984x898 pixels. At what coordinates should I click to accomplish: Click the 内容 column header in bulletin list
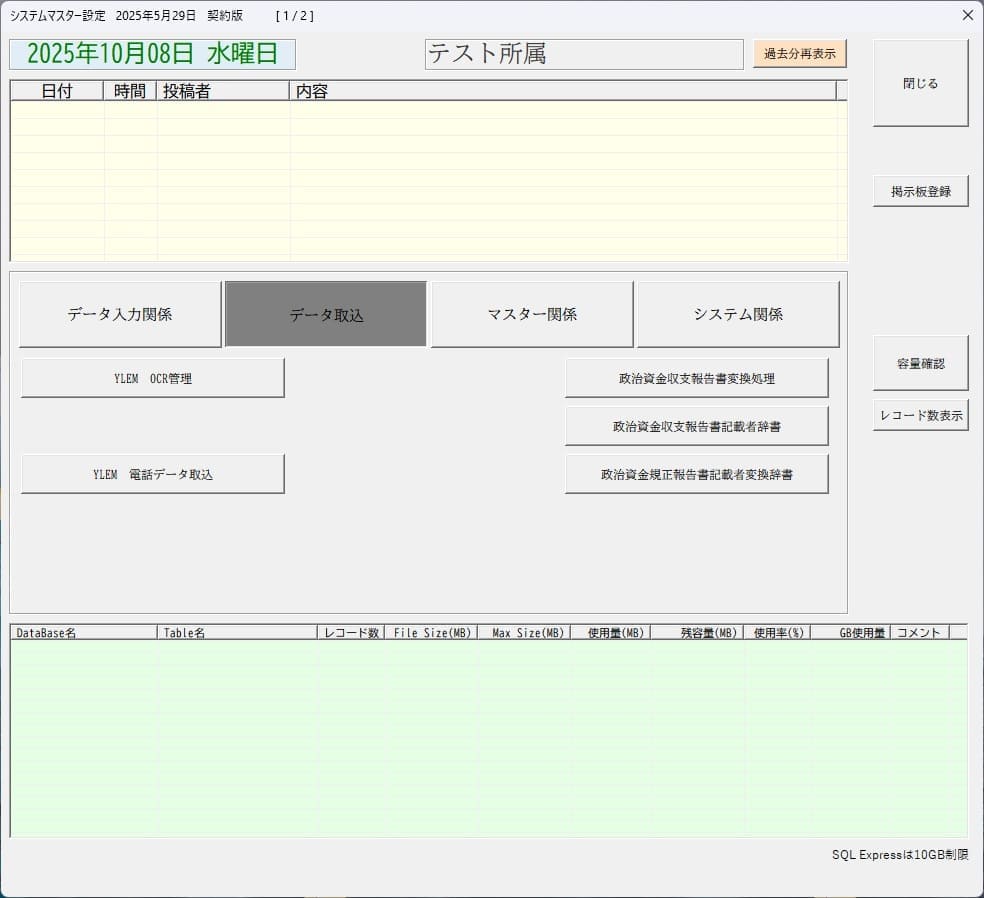tap(562, 91)
